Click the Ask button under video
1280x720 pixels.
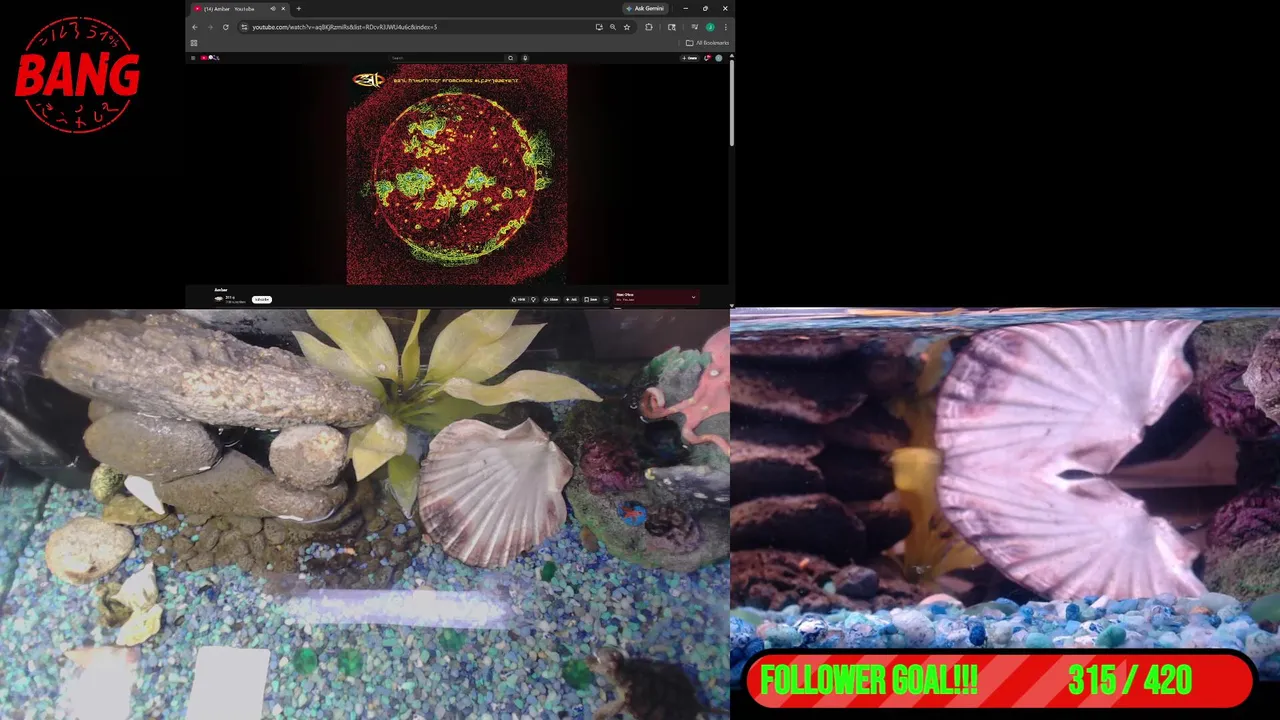571,299
